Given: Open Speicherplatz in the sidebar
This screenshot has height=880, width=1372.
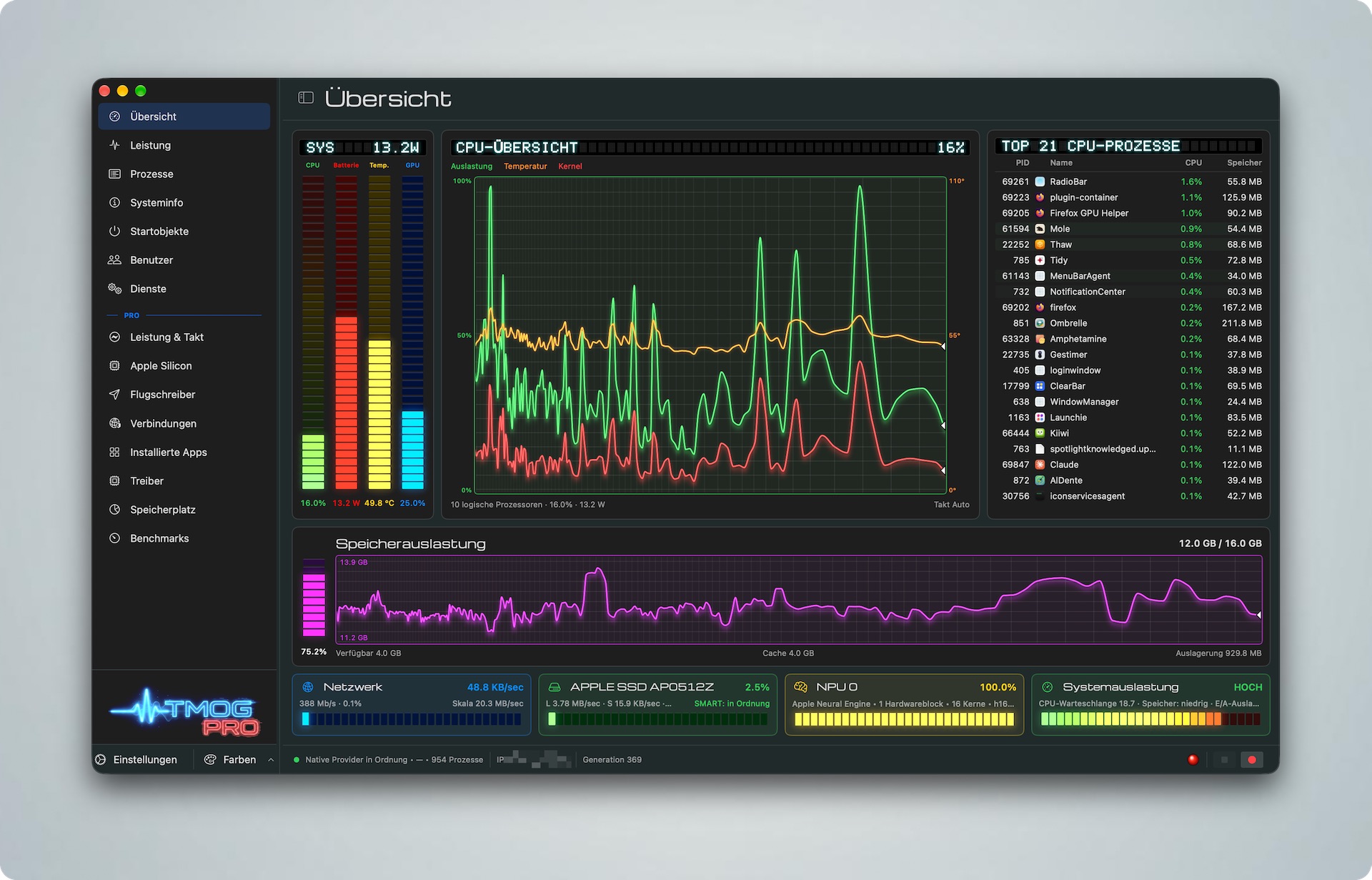Looking at the screenshot, I should tap(184, 509).
